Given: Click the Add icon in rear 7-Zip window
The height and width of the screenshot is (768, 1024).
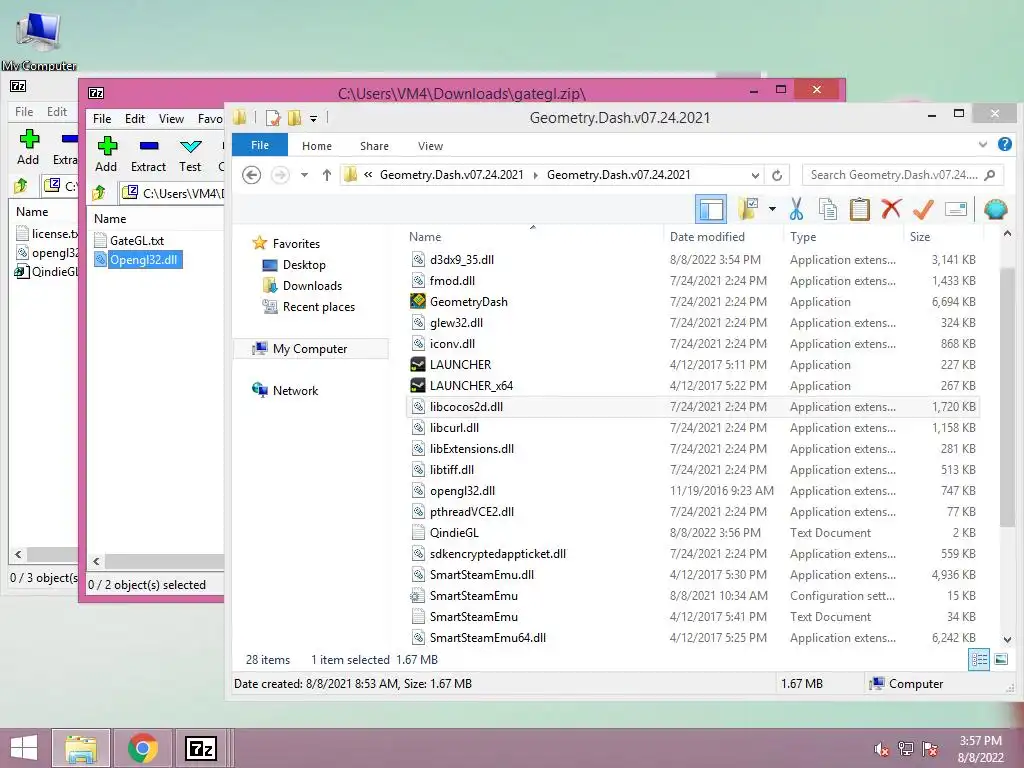Looking at the screenshot, I should pyautogui.click(x=29, y=139).
